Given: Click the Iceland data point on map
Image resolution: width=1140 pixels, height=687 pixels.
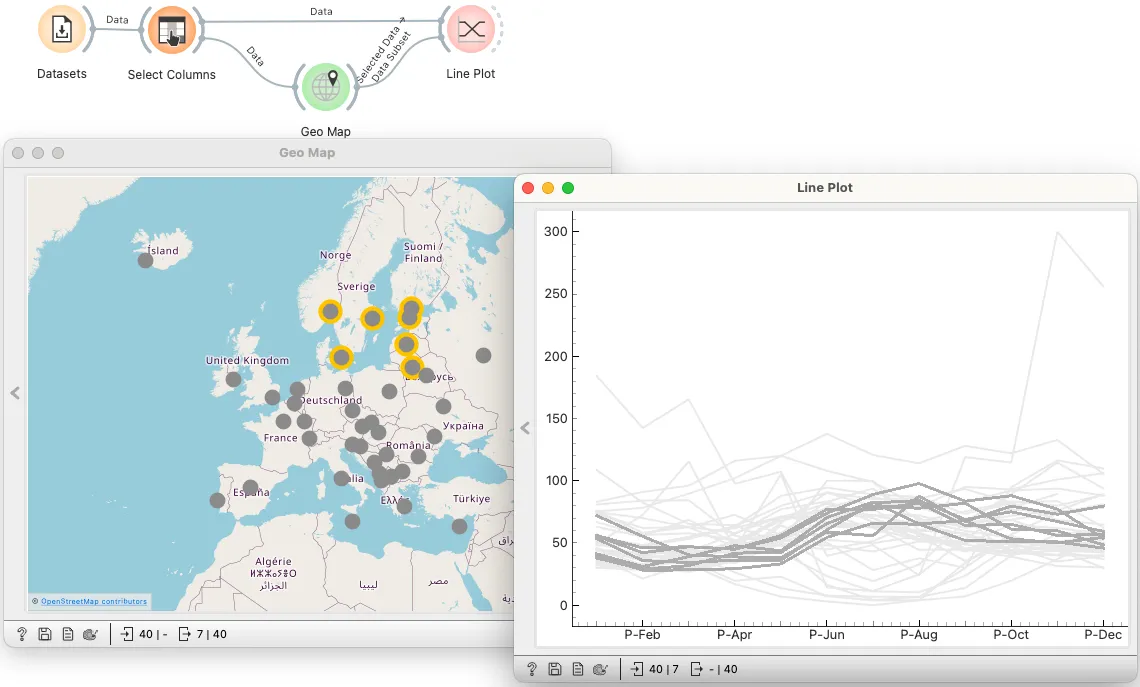Looking at the screenshot, I should [x=145, y=260].
